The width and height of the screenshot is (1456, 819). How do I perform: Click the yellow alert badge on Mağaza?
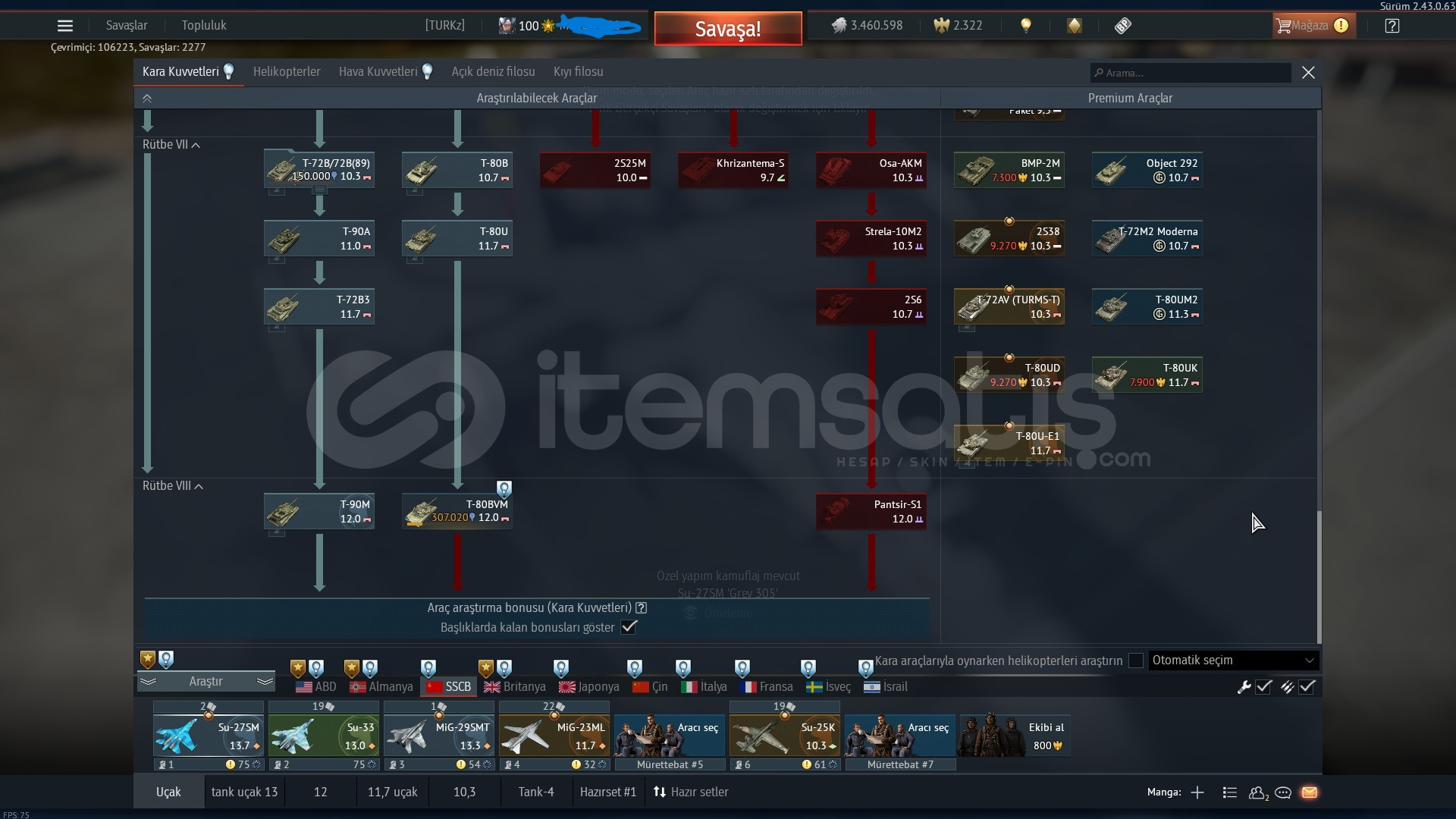(1341, 26)
